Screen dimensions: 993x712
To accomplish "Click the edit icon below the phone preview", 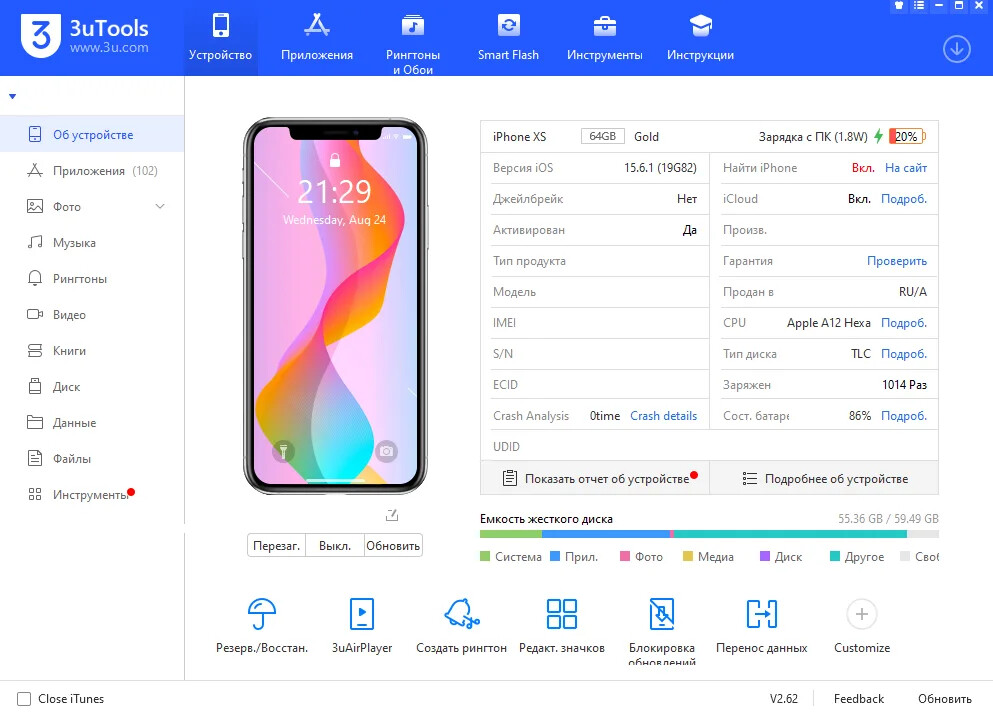I will pos(391,516).
